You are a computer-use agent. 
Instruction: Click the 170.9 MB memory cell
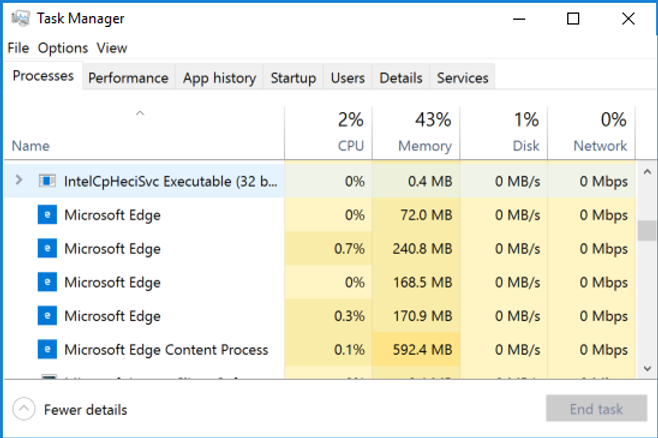[416, 315]
